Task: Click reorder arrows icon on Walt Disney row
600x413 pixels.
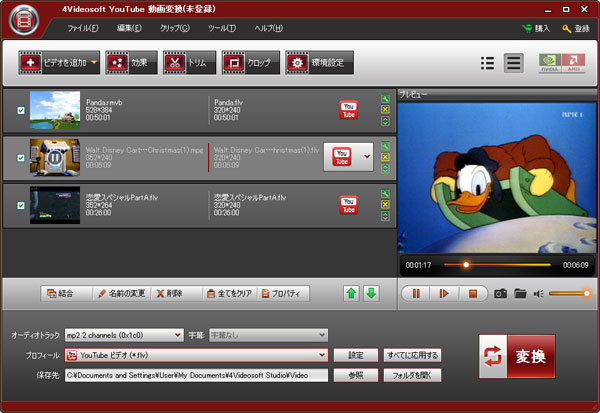Action: 385,168
